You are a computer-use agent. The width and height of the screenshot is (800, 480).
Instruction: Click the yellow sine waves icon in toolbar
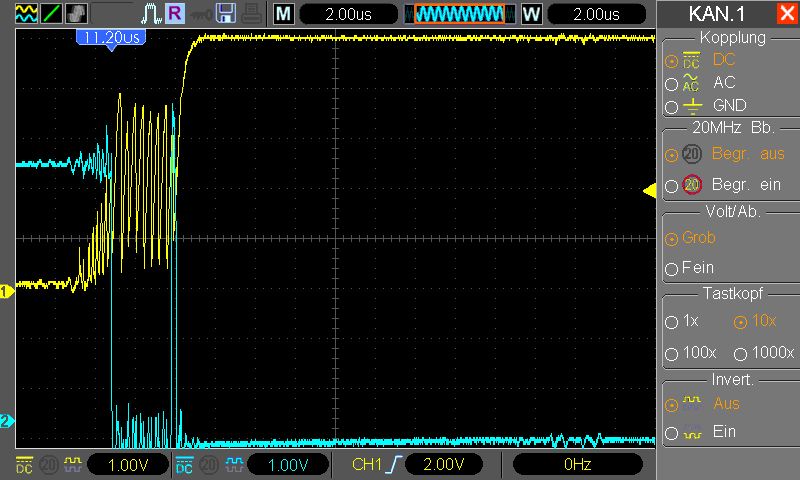27,13
